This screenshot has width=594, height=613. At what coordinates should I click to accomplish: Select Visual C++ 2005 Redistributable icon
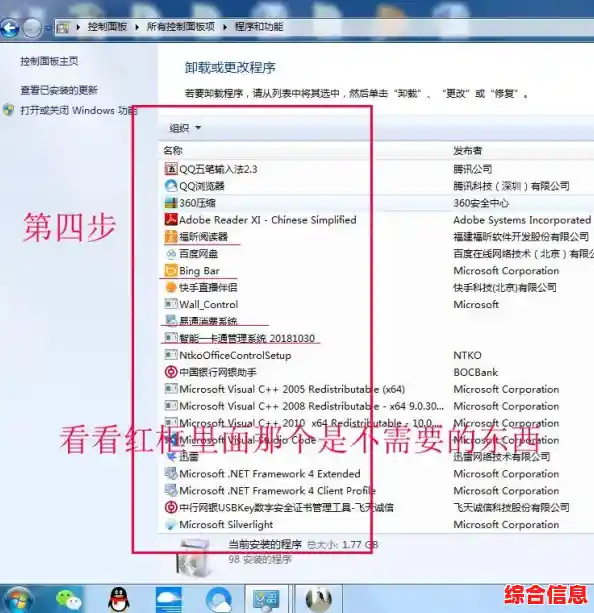coord(170,389)
